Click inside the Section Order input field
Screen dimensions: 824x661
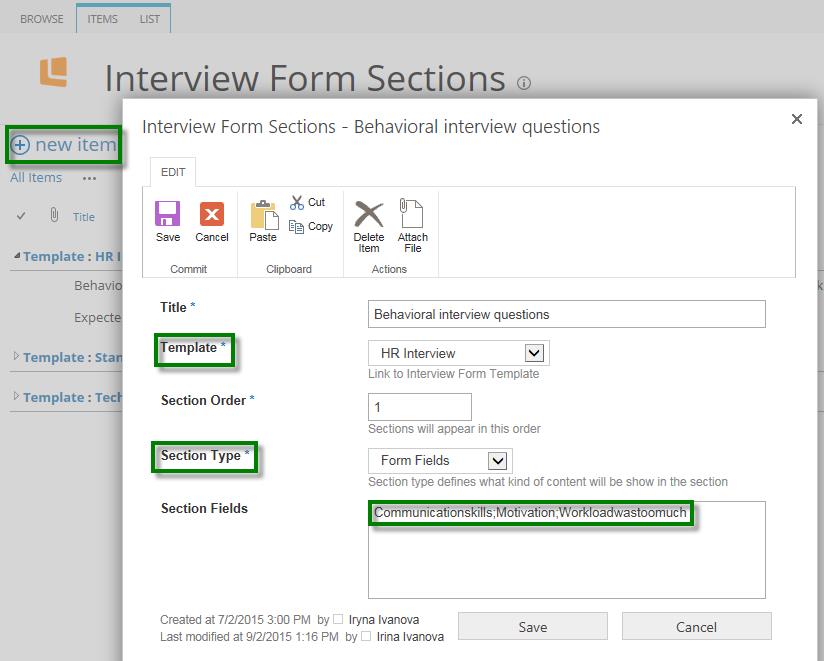pos(420,406)
